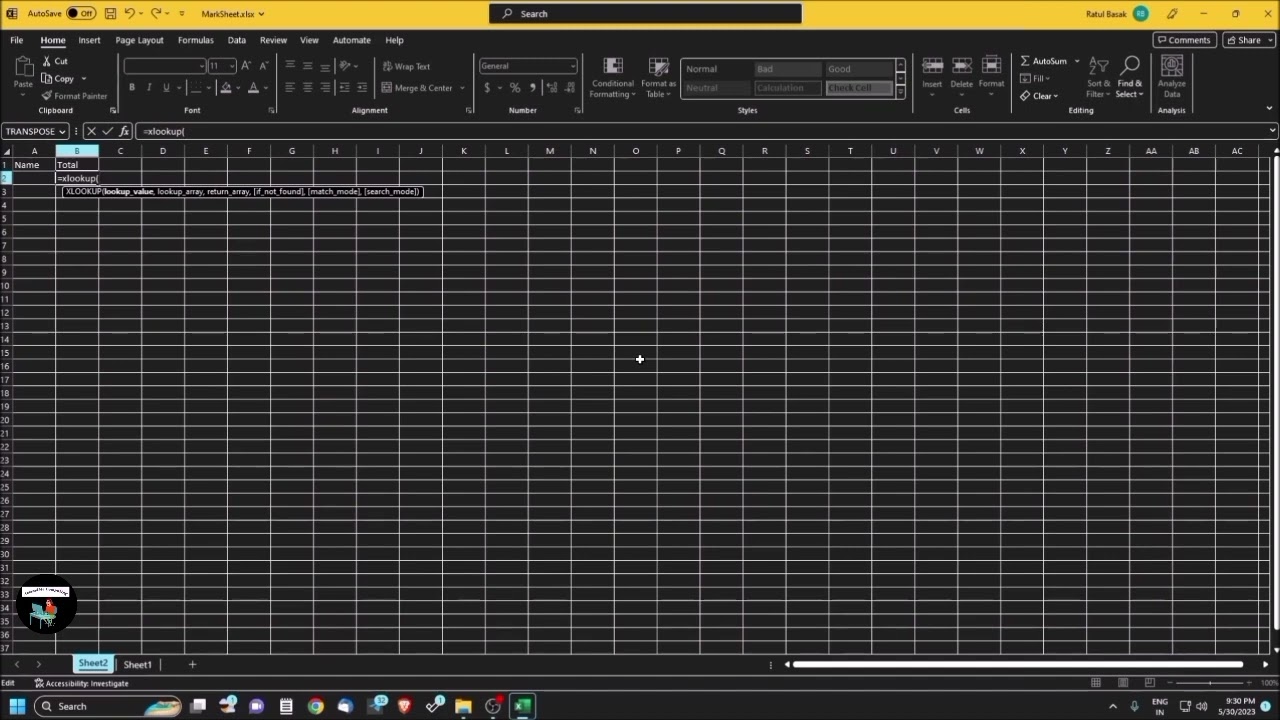Switch to Insert ribbon tab

(89, 40)
